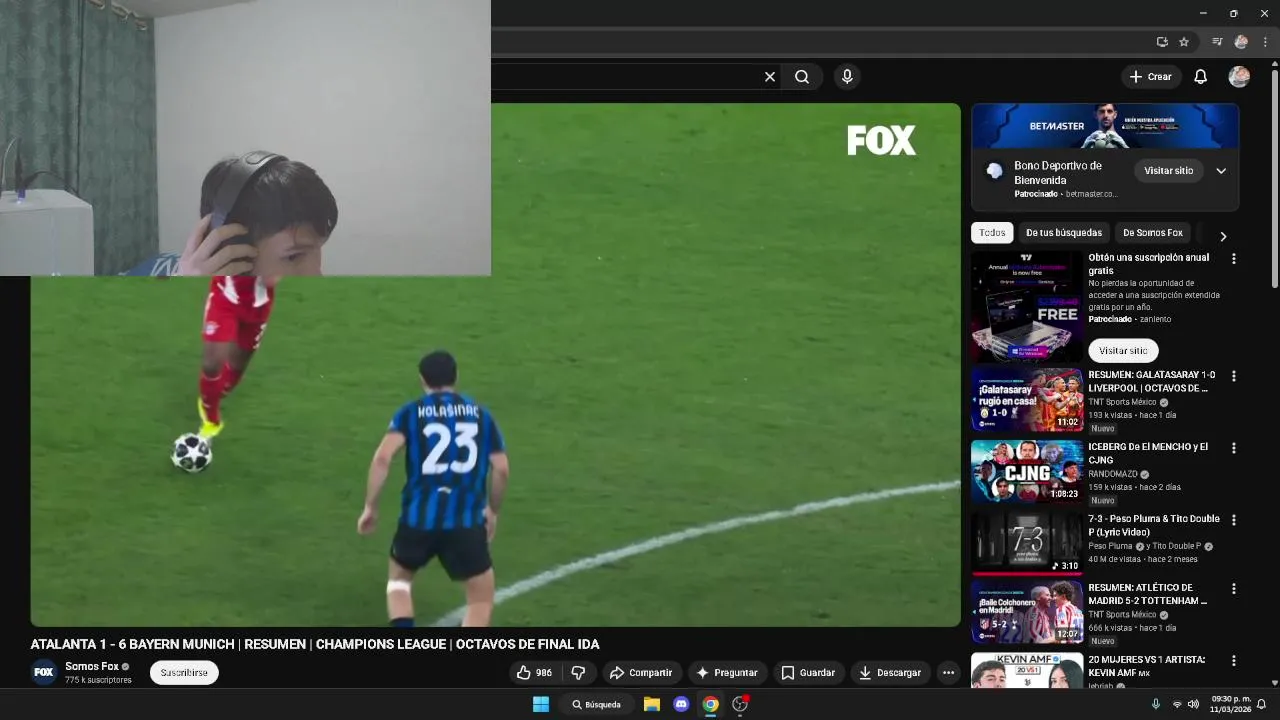
Task: Open the Somos Fox channel name
Action: (92, 666)
